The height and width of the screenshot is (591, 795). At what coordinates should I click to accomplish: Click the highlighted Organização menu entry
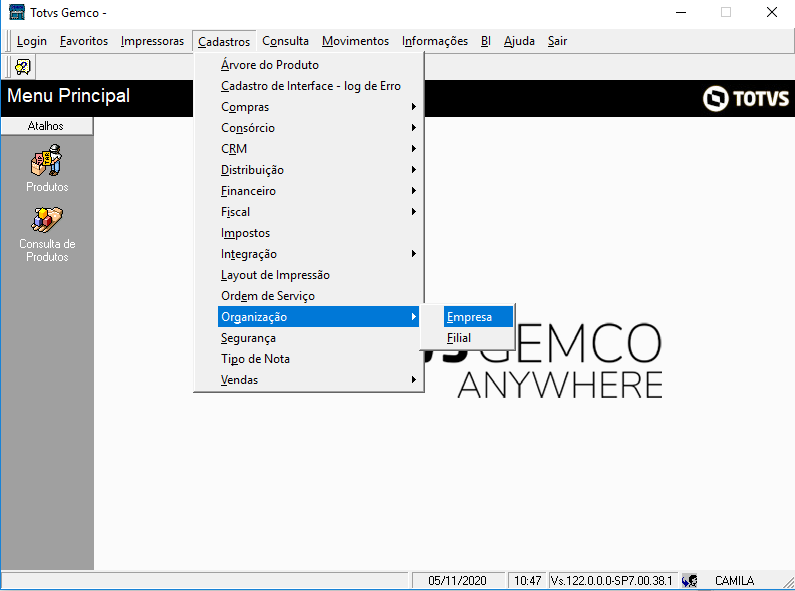click(319, 317)
